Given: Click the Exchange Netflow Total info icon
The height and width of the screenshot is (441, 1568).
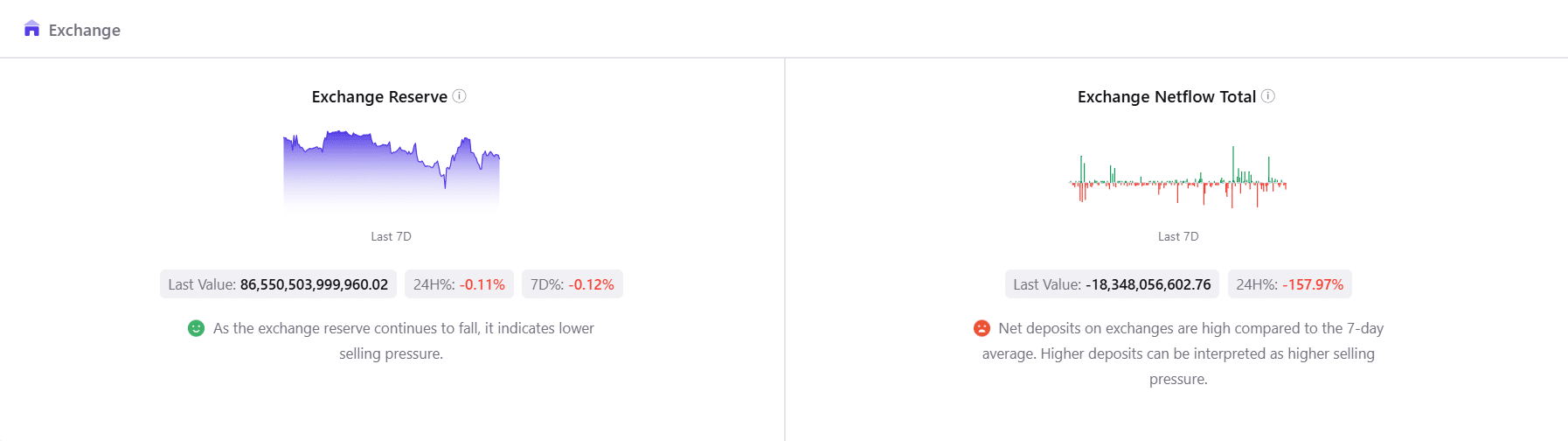Looking at the screenshot, I should [x=1267, y=96].
